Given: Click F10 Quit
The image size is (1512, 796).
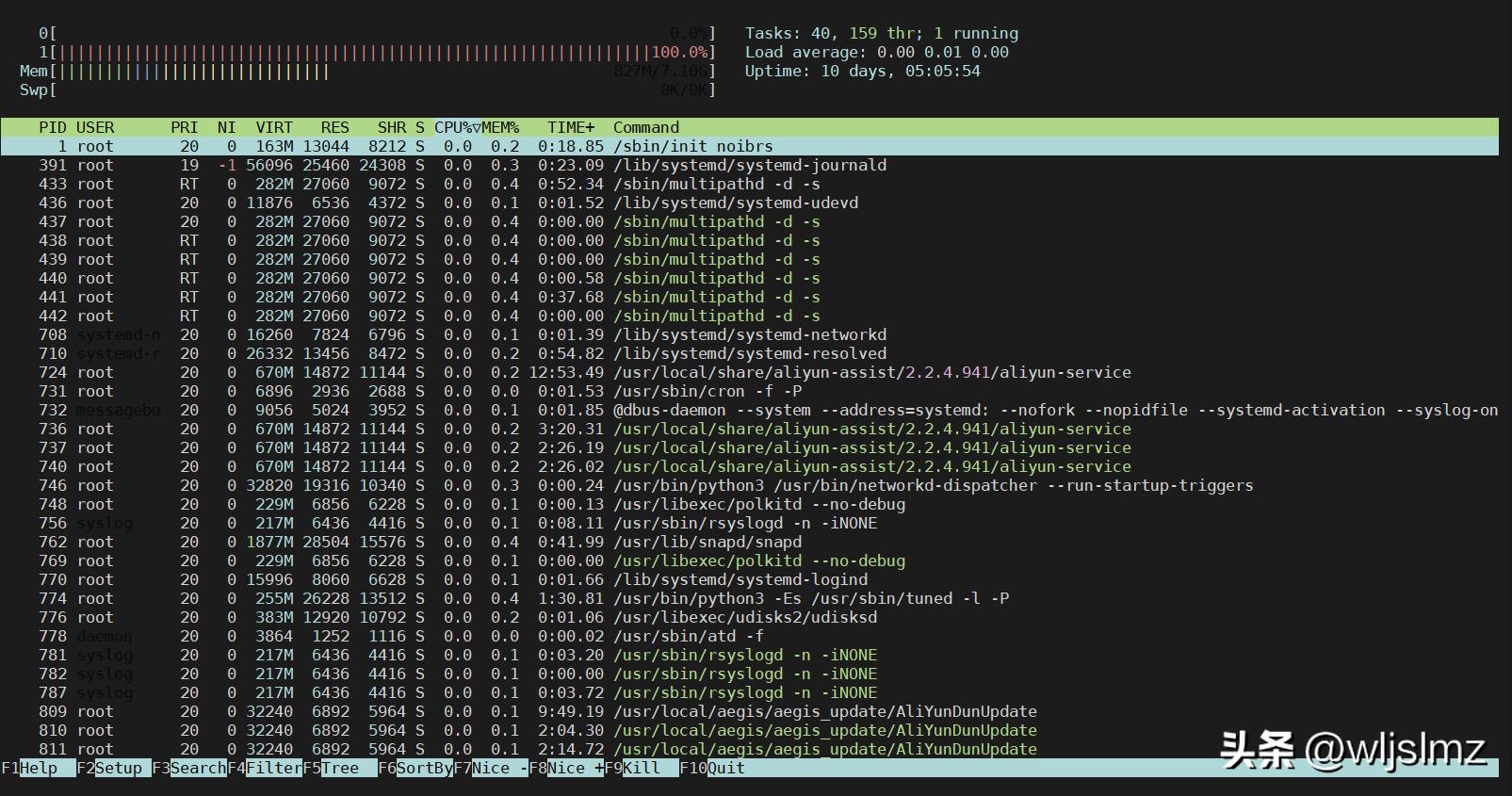Looking at the screenshot, I should (712, 768).
